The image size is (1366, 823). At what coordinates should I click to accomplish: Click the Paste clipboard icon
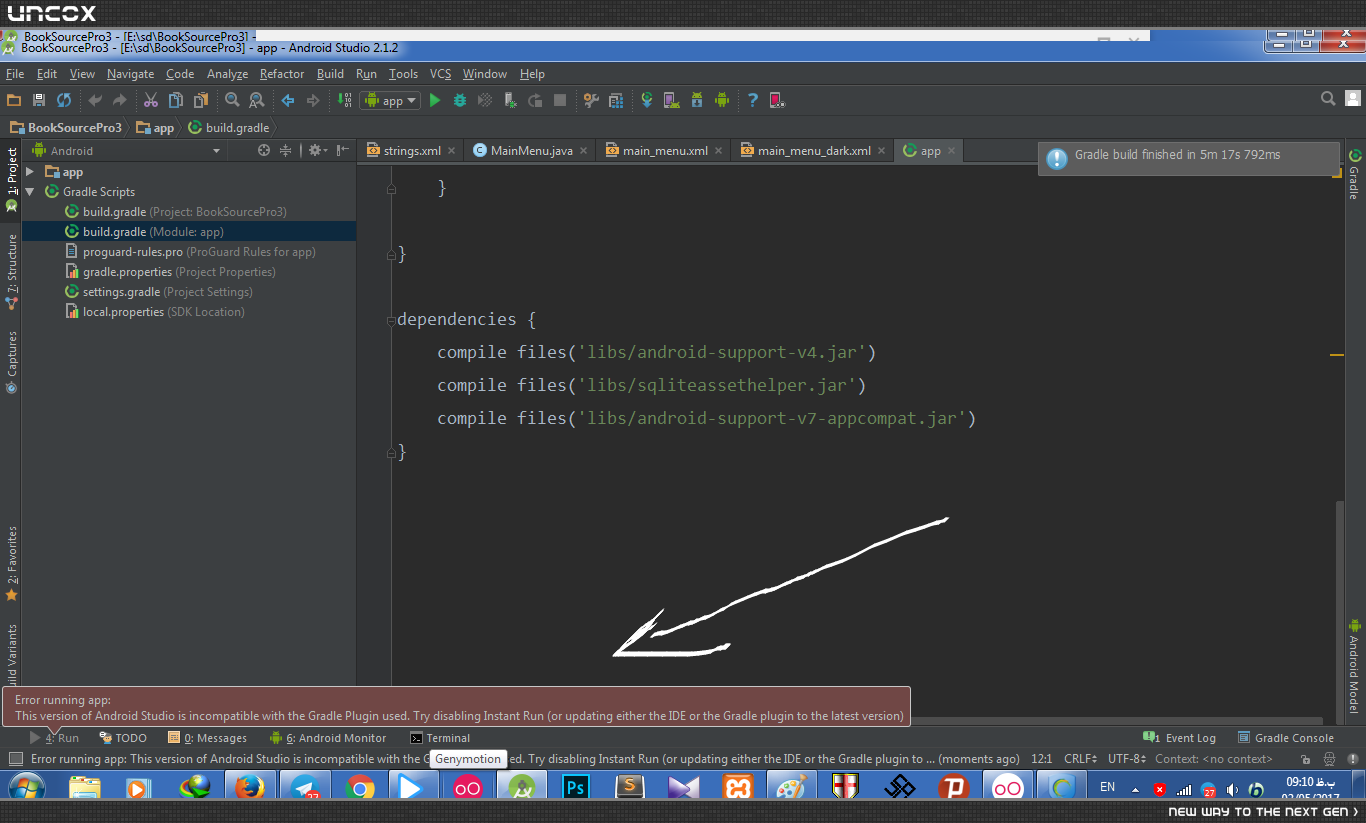(x=201, y=100)
